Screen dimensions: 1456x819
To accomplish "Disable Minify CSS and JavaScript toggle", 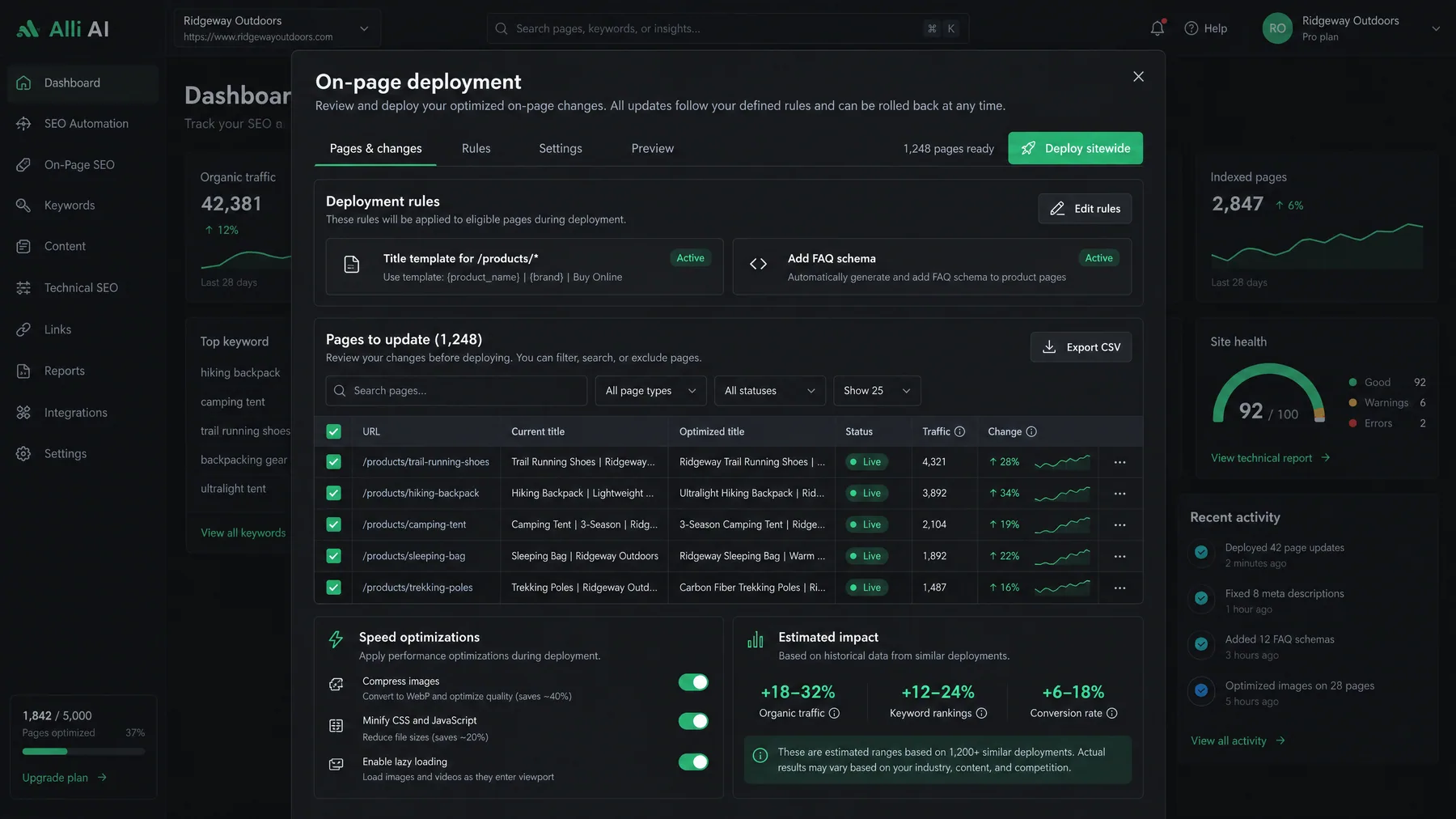I will pyautogui.click(x=693, y=721).
